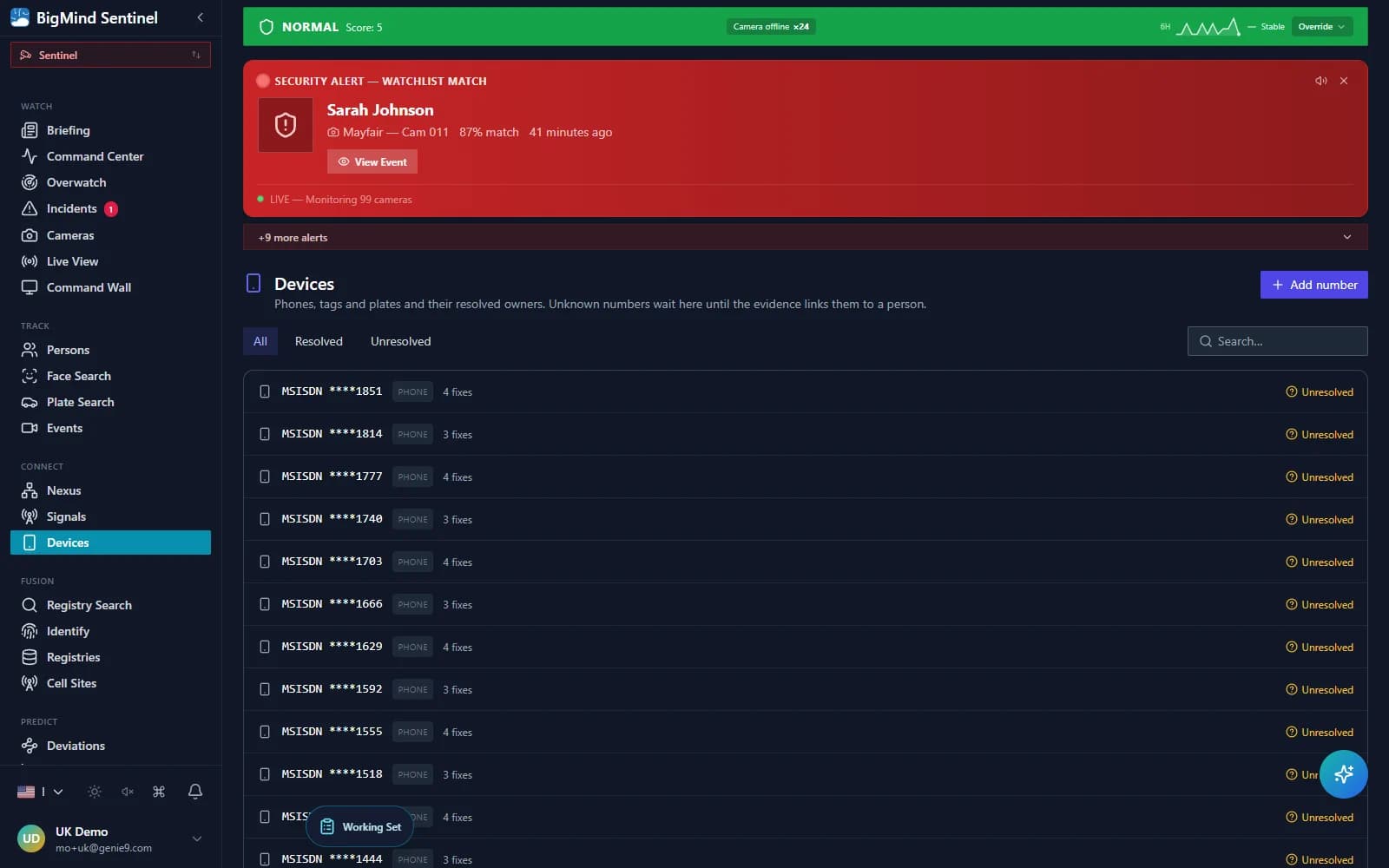Open the Override dropdown
Screen dimensions: 1389x868
tap(1321, 27)
